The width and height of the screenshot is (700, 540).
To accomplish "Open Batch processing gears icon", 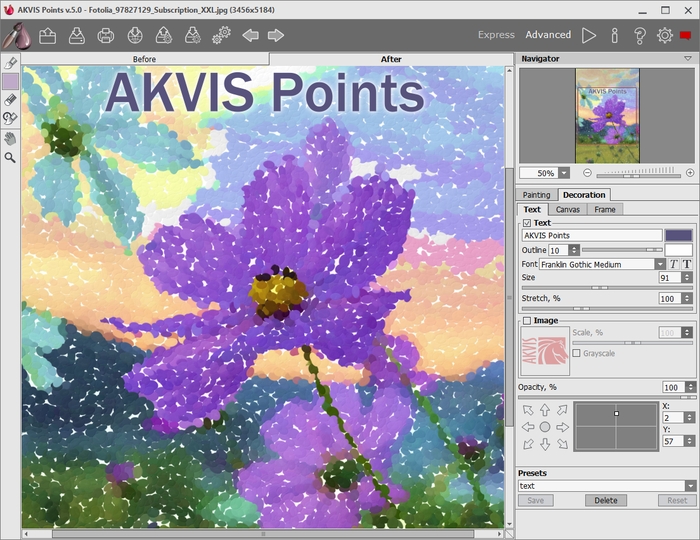I will 222,35.
